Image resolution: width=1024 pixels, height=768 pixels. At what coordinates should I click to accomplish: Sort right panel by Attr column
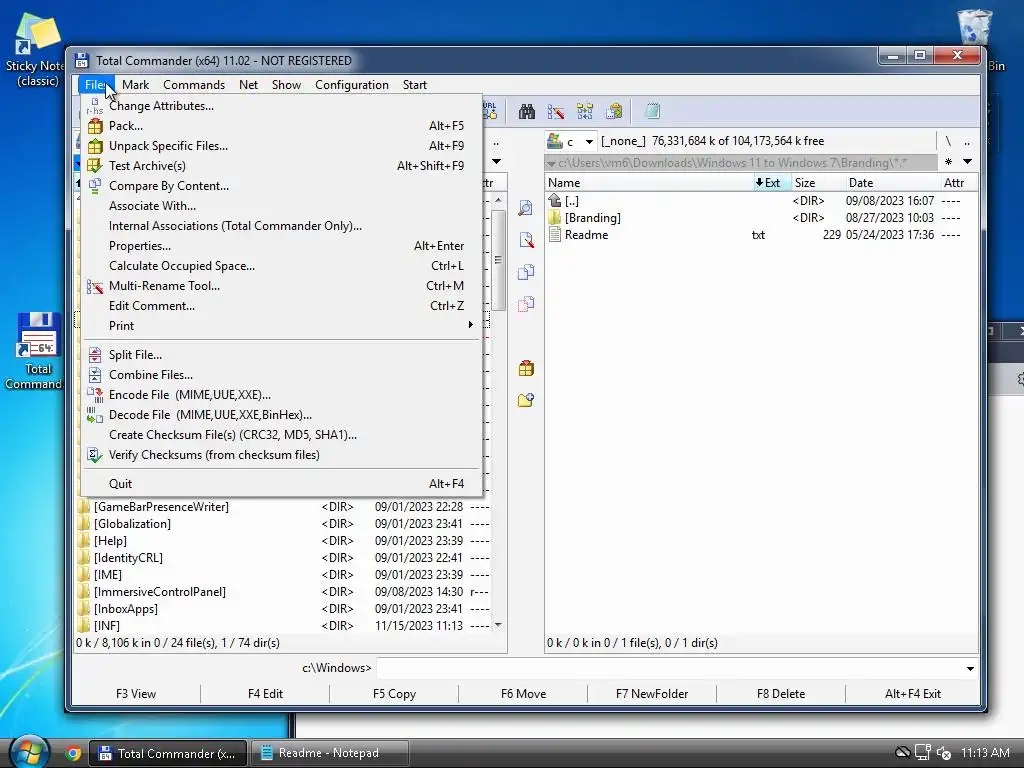pyautogui.click(x=959, y=183)
